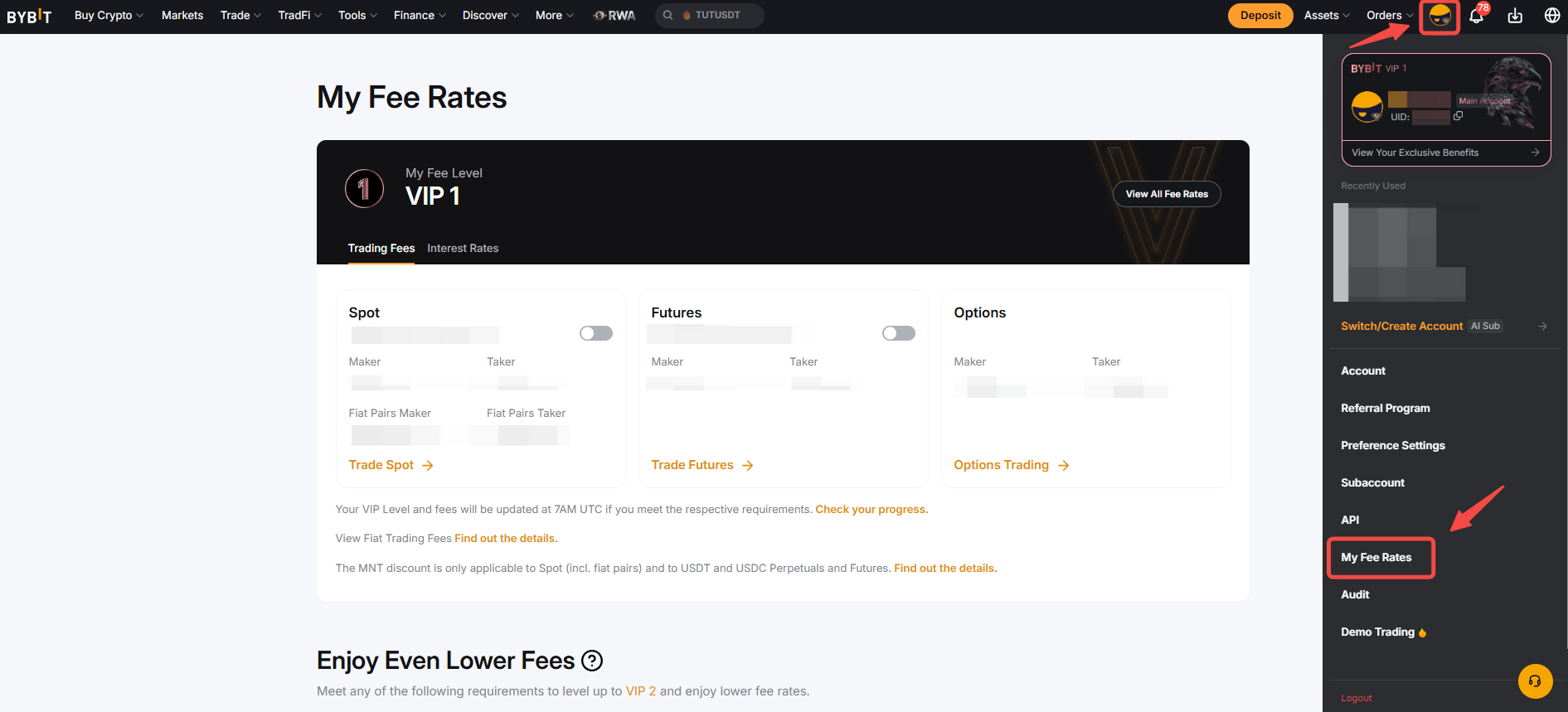1568x712 pixels.
Task: Expand the TradFi dropdown menu
Action: pyautogui.click(x=300, y=15)
